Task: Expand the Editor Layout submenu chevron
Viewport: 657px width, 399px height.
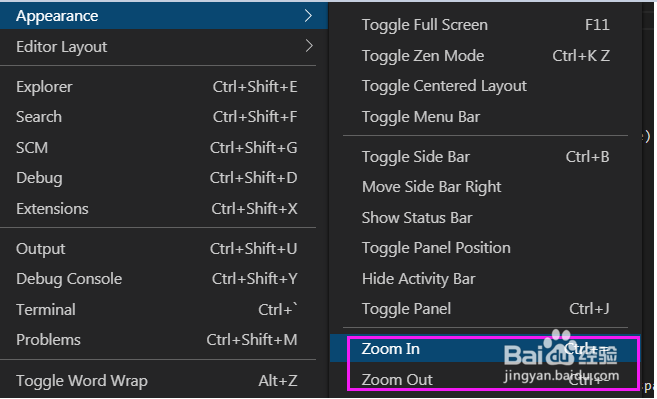Action: tap(309, 46)
